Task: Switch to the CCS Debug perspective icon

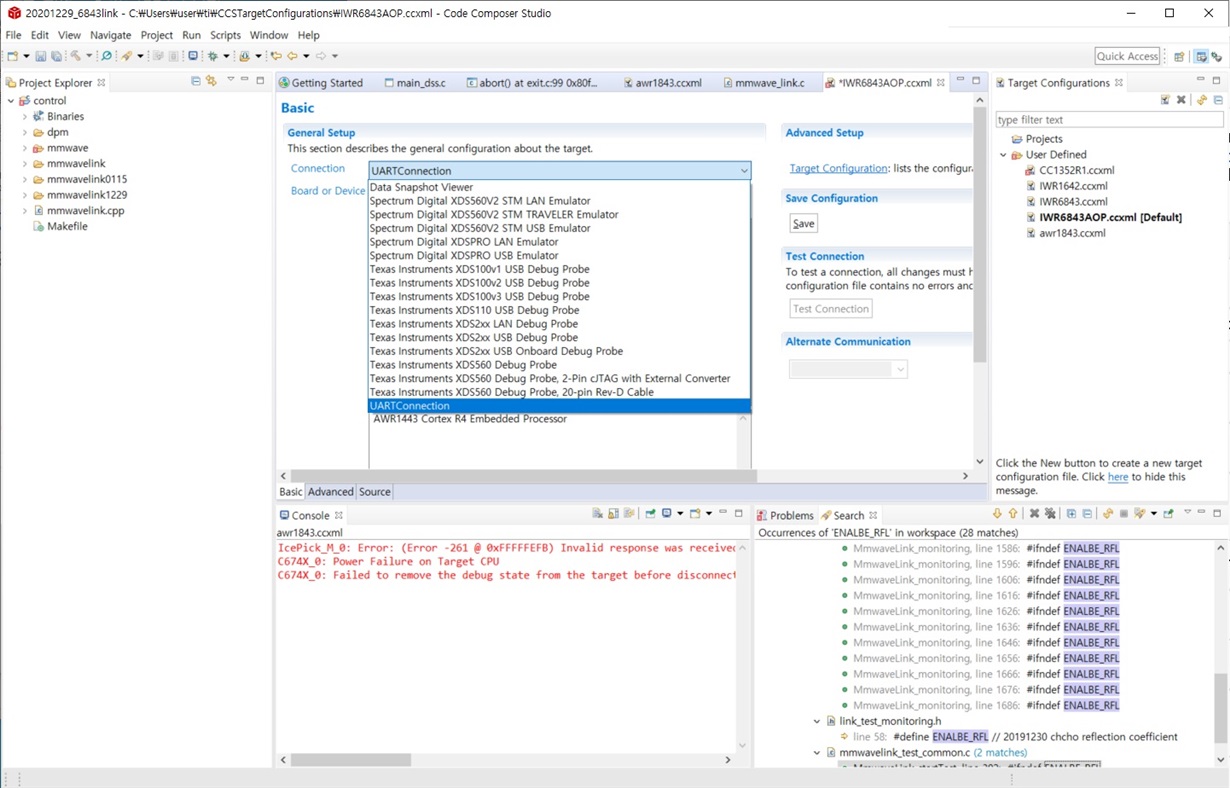Action: (x=1217, y=57)
